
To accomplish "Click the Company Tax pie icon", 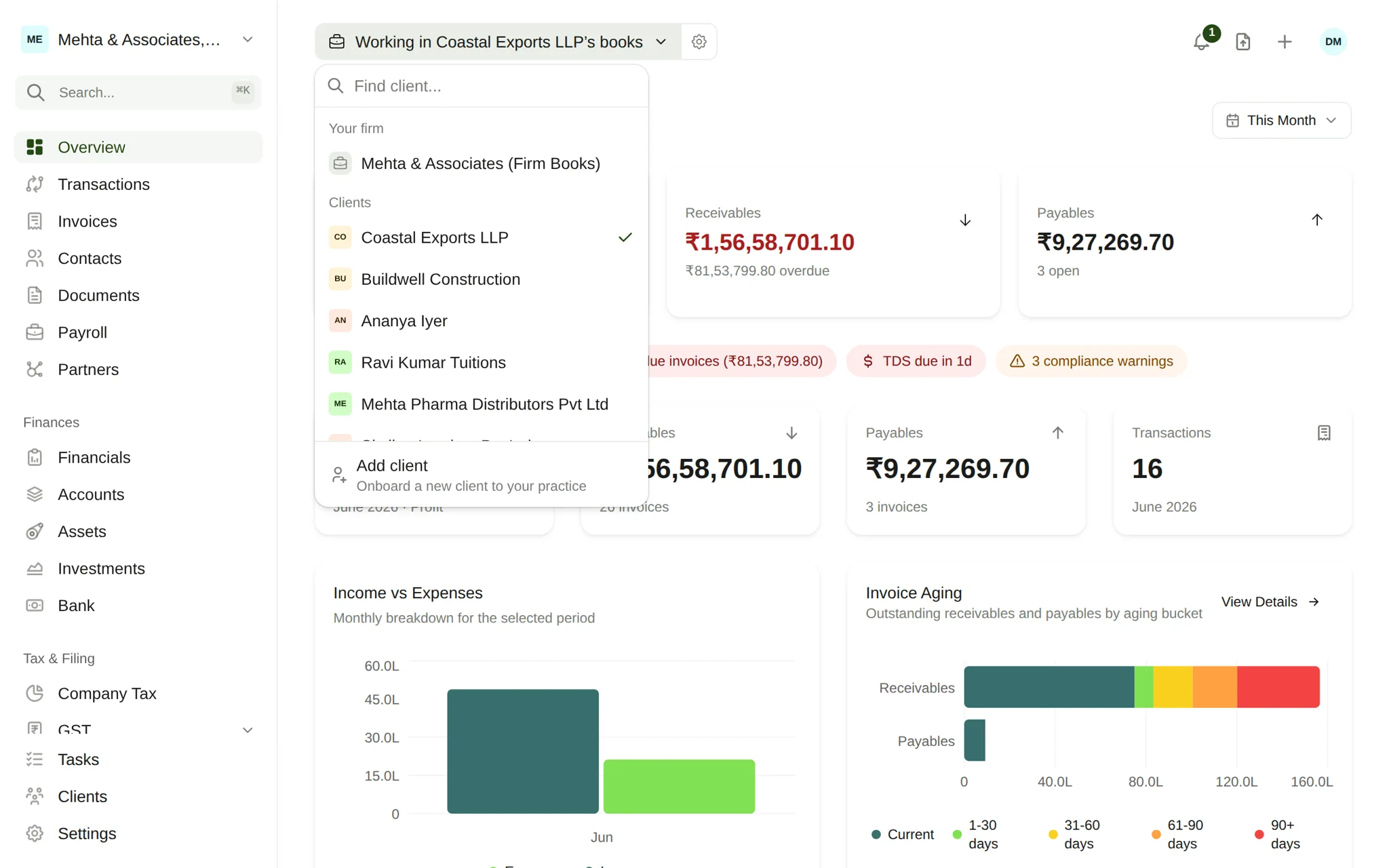I will [x=35, y=693].
